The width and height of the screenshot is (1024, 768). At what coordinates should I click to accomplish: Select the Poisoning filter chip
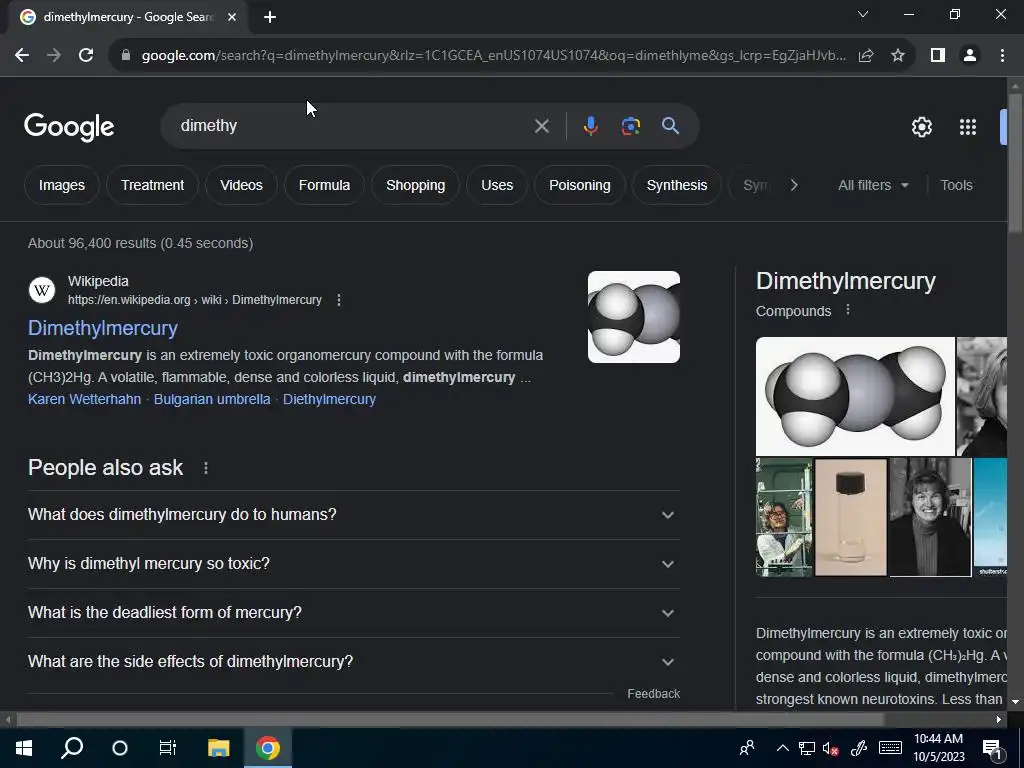[x=580, y=185]
